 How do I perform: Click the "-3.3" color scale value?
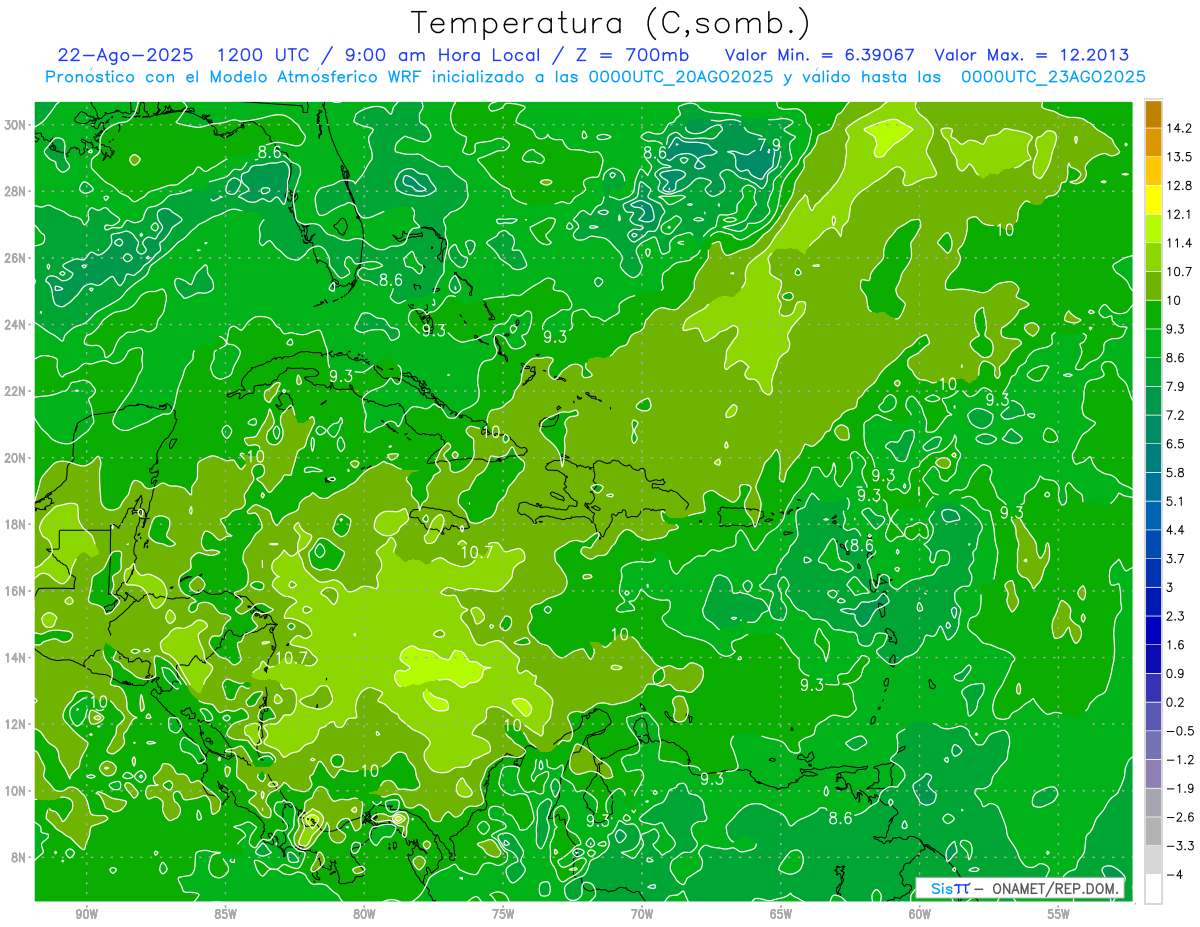tap(1180, 846)
